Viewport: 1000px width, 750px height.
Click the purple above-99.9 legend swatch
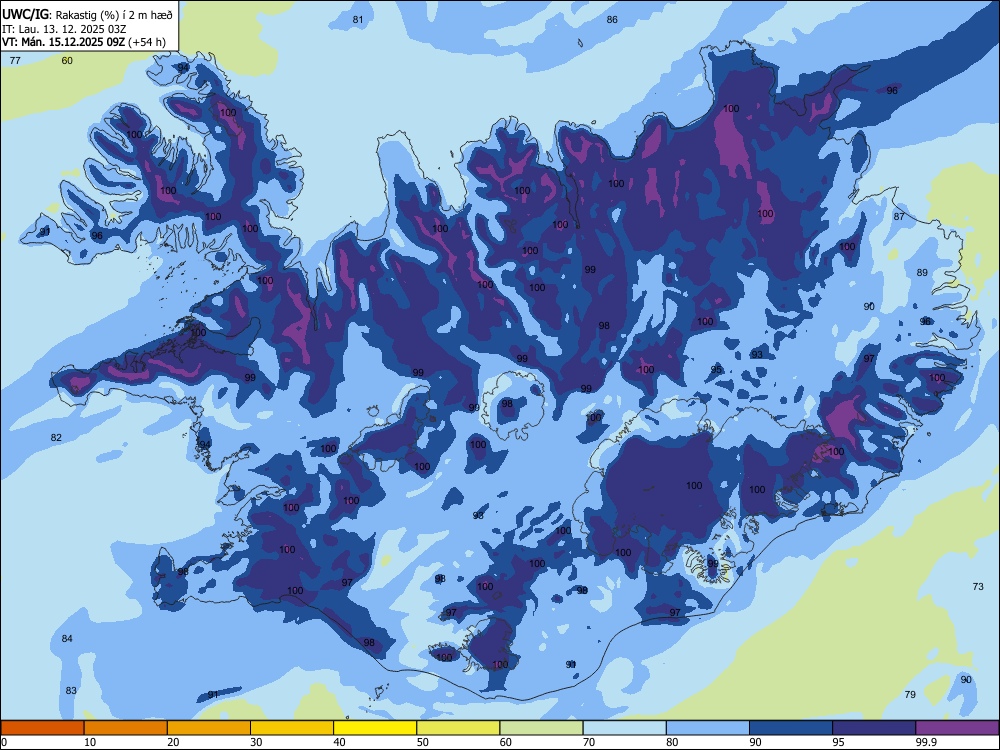click(x=957, y=728)
